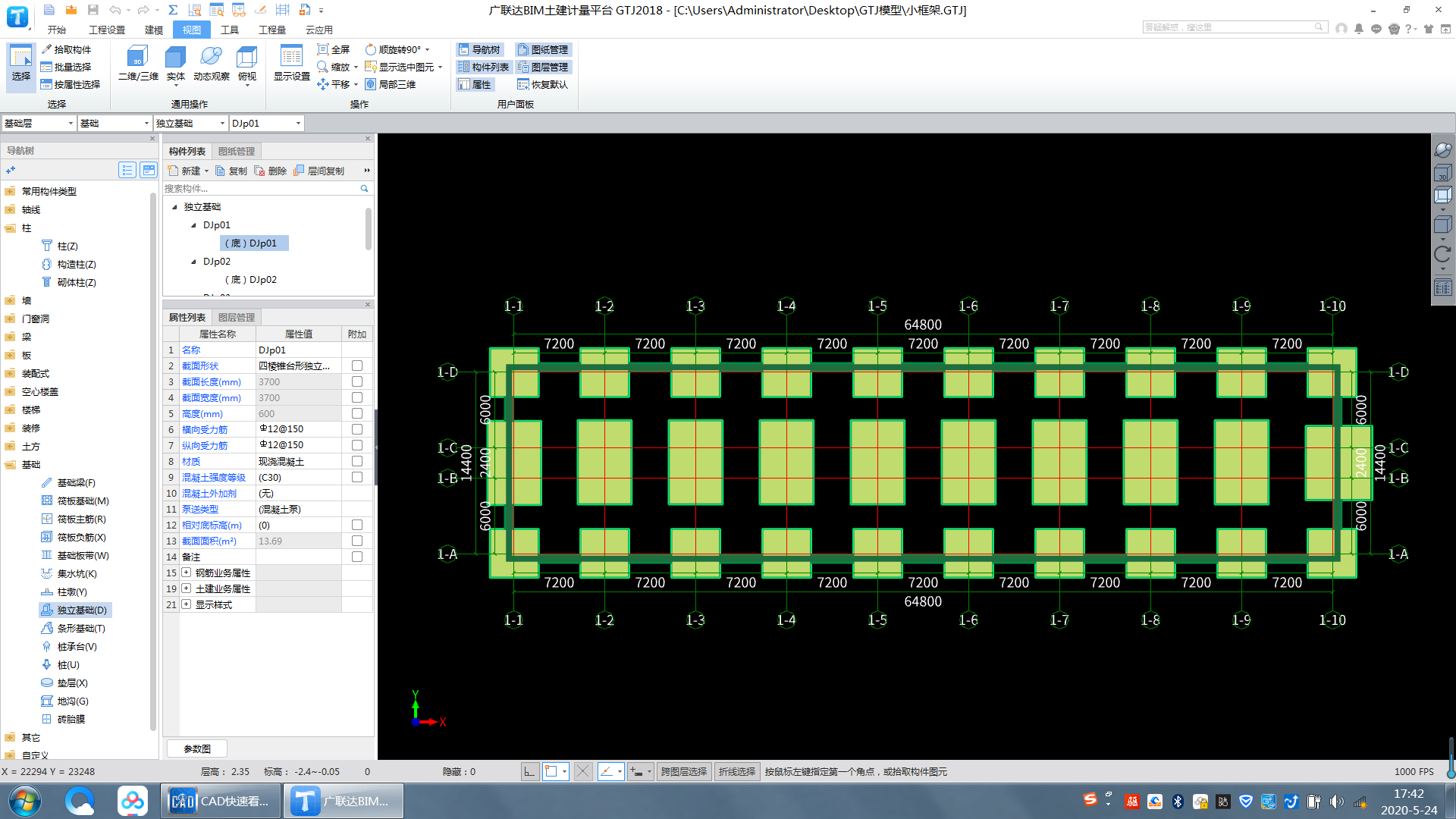Check the 截面长度(mm) attach checkbox
The width and height of the screenshot is (1456, 819).
pos(357,381)
